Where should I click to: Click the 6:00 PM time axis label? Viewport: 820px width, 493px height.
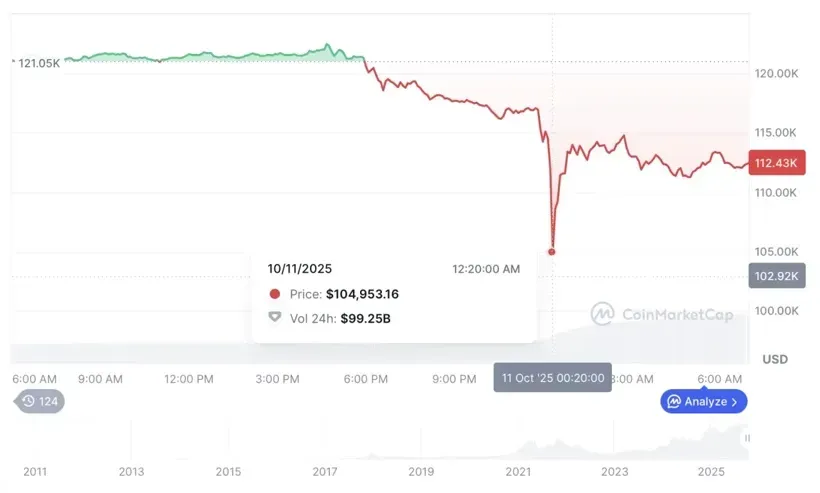365,379
